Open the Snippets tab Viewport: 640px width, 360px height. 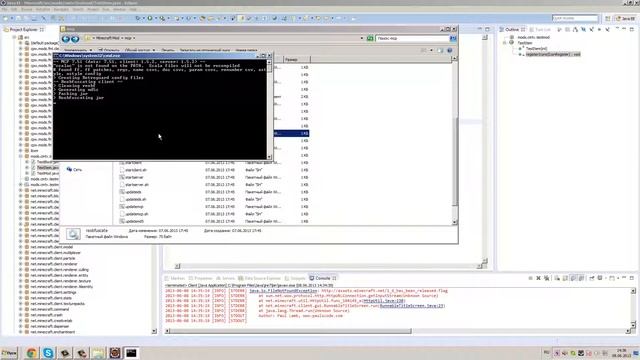[x=295, y=278]
